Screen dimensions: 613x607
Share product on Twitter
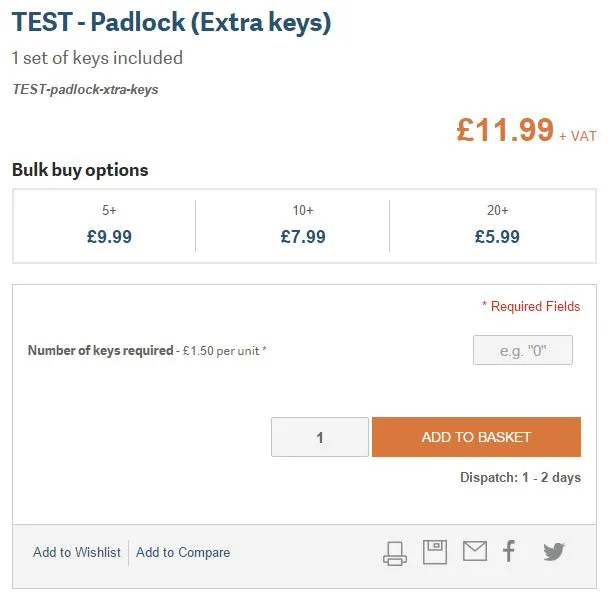coord(554,551)
